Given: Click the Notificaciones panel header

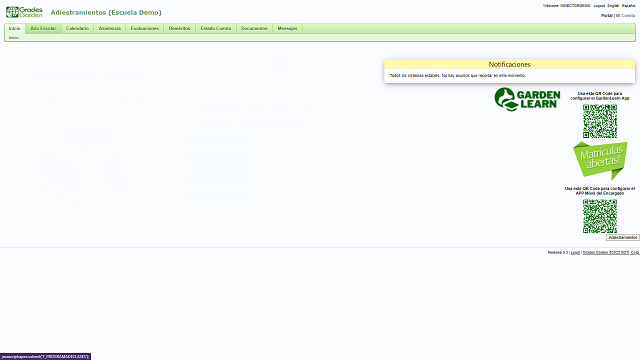Looking at the screenshot, I should [509, 64].
